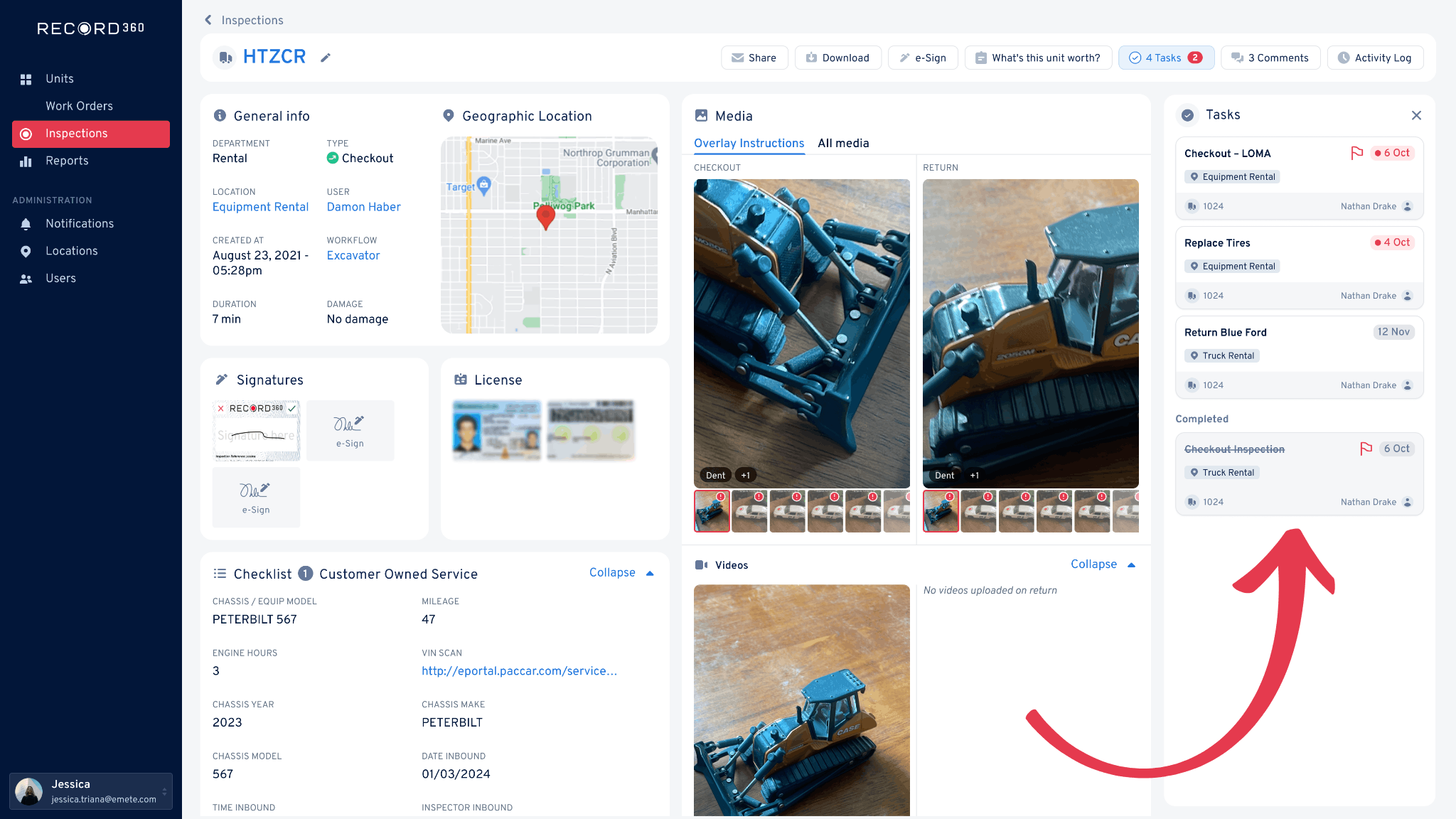Screen dimensions: 1456x819
Task: Select Reports in the sidebar menu
Action: coord(67,161)
